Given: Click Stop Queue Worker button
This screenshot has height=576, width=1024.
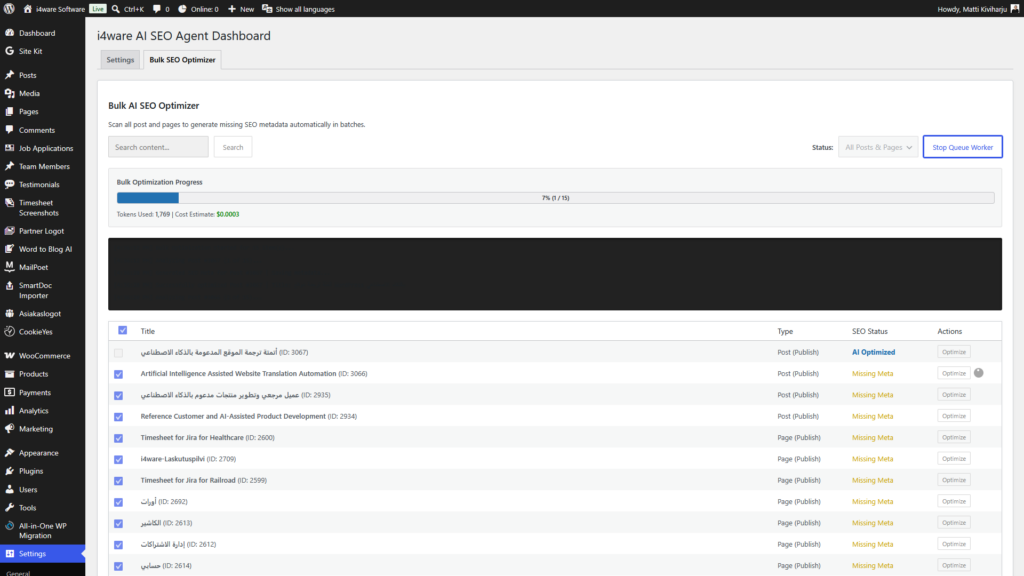Looking at the screenshot, I should tap(963, 147).
